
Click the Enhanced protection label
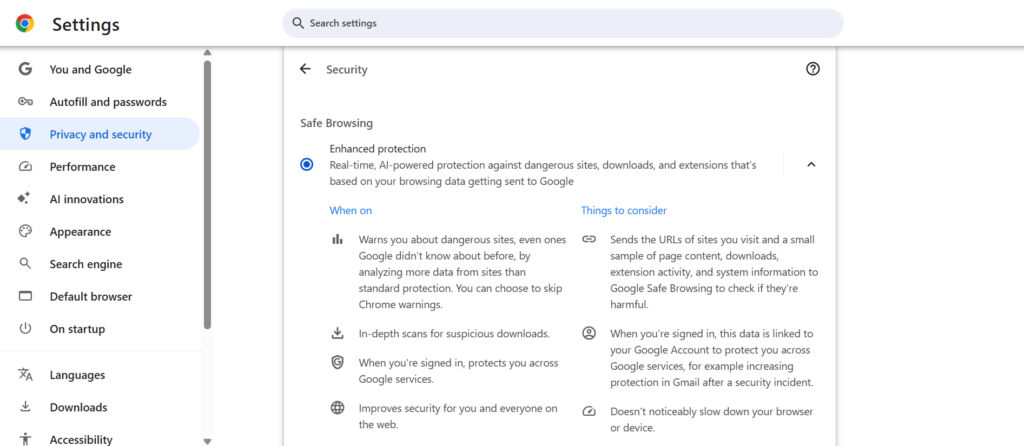tap(377, 149)
